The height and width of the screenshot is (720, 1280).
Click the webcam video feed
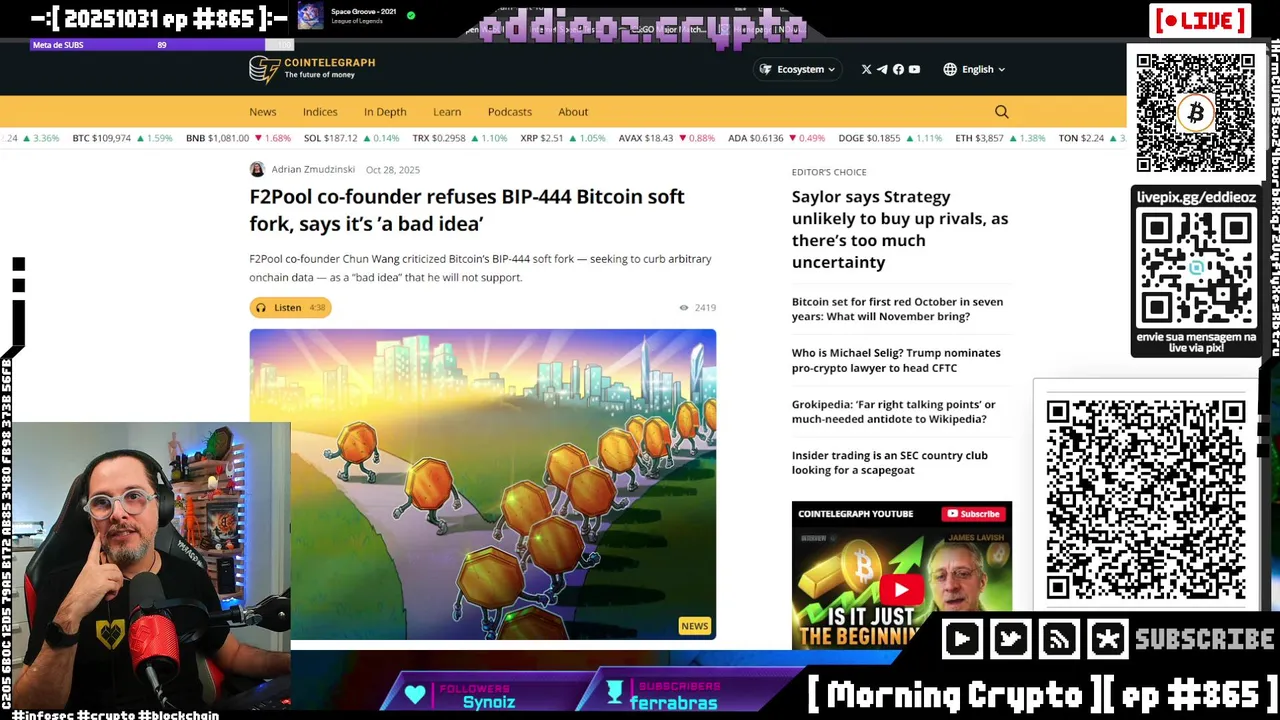coord(146,565)
